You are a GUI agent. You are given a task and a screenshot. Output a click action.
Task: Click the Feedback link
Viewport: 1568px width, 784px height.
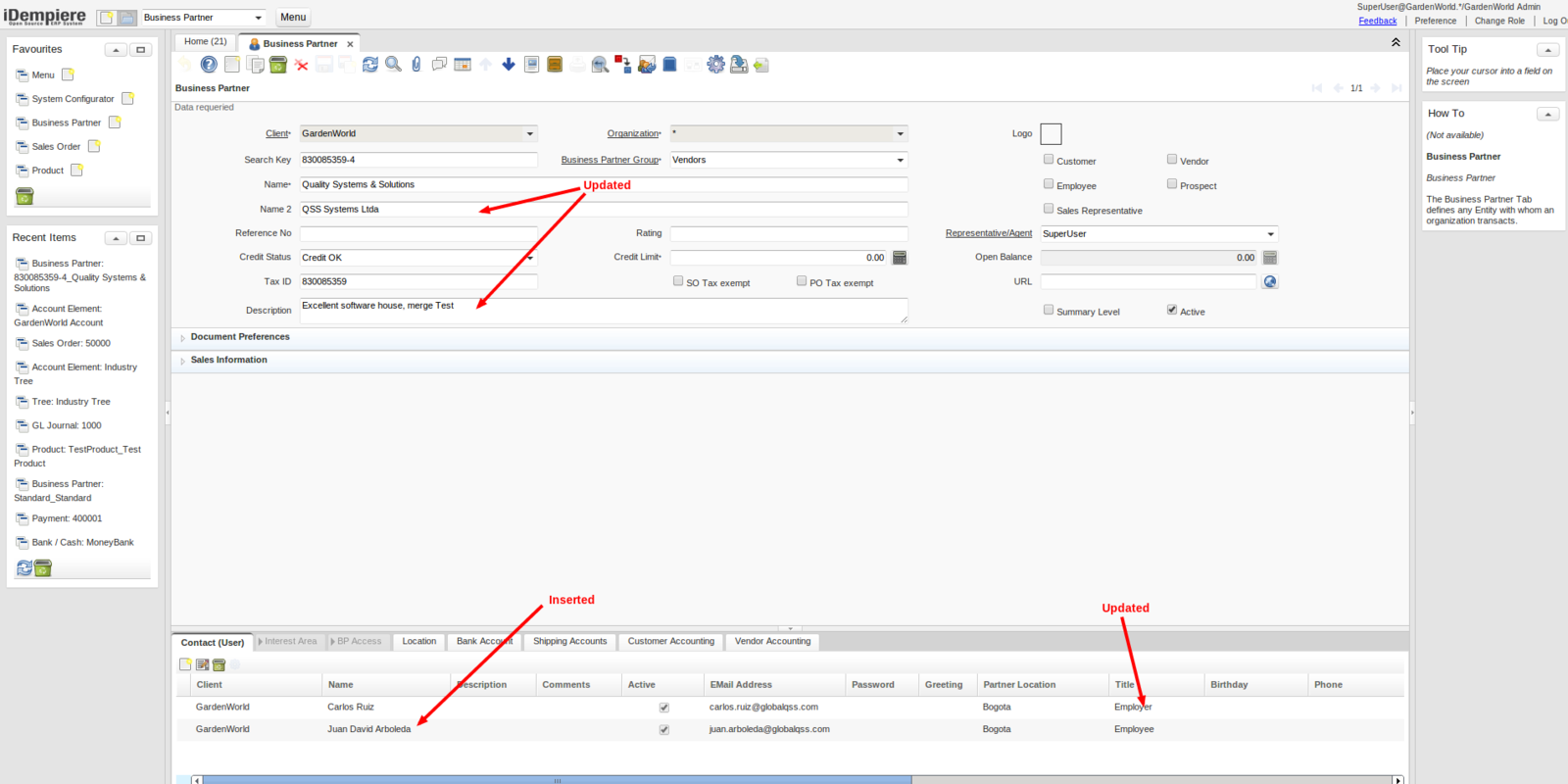point(1377,21)
